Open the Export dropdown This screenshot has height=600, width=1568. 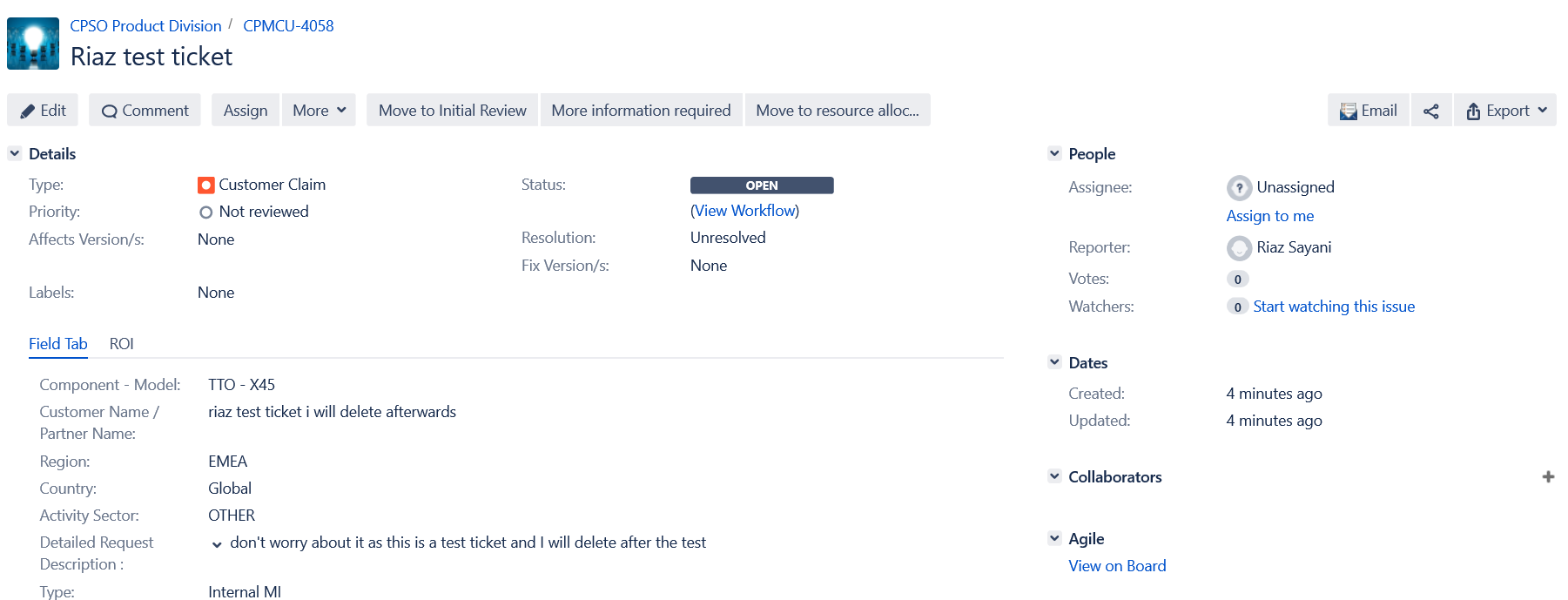click(x=1505, y=111)
